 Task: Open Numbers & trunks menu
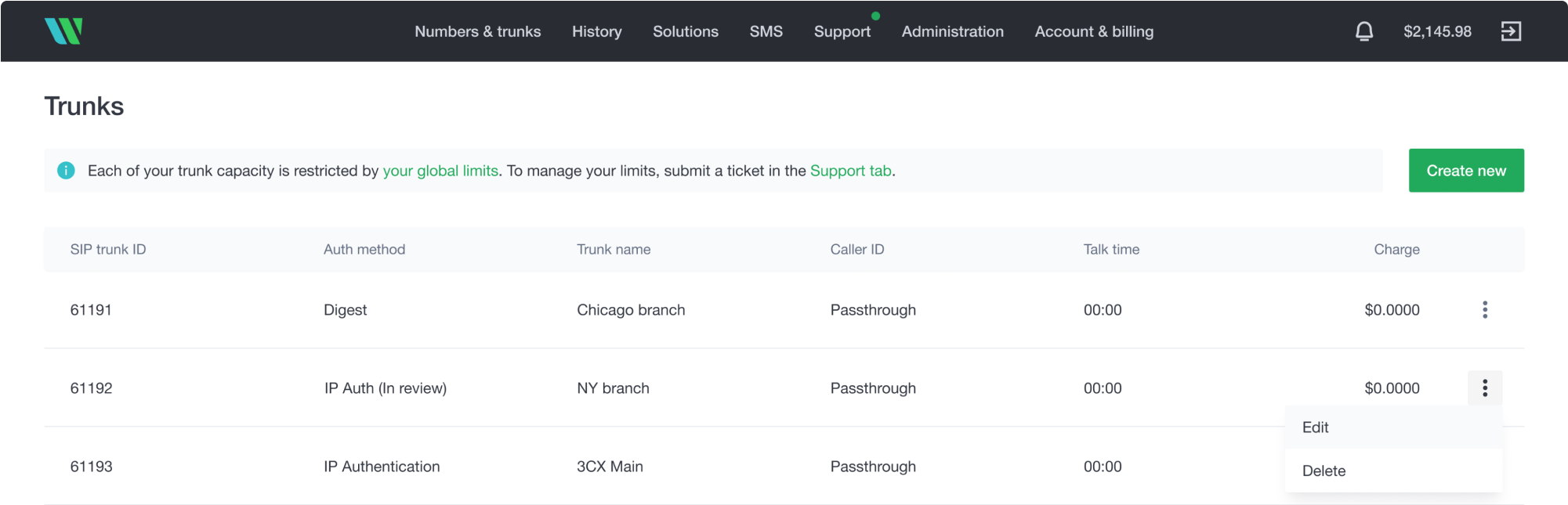pyautogui.click(x=478, y=31)
